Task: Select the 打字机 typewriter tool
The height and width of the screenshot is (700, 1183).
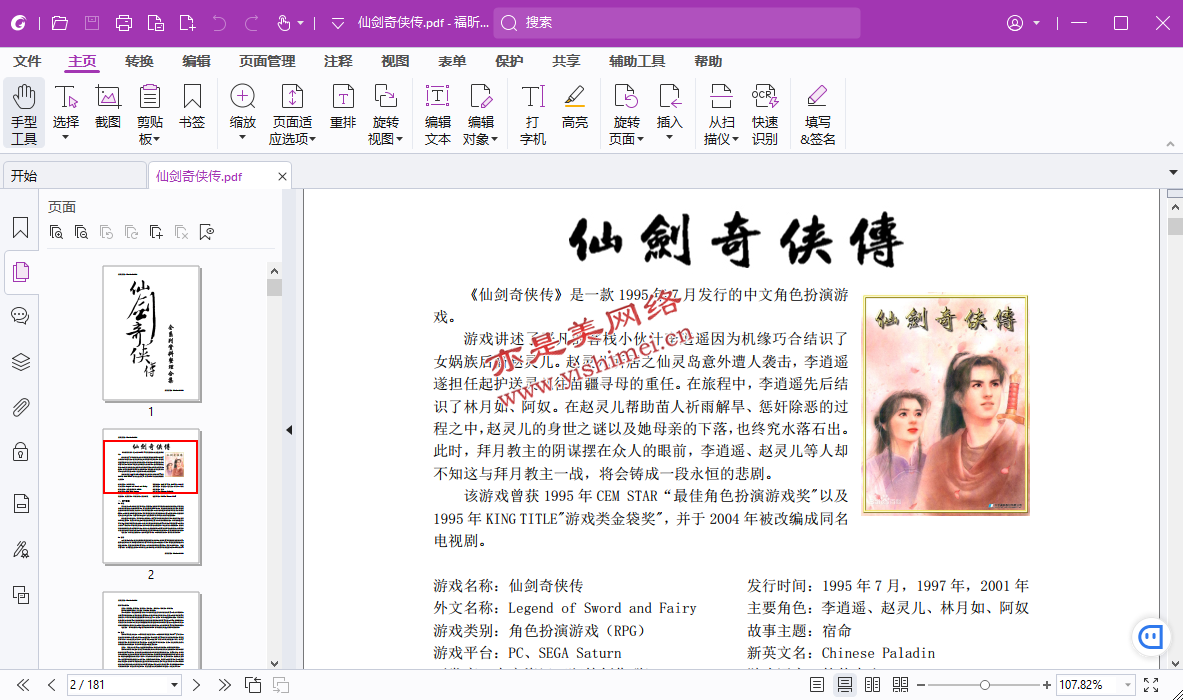Action: [533, 113]
